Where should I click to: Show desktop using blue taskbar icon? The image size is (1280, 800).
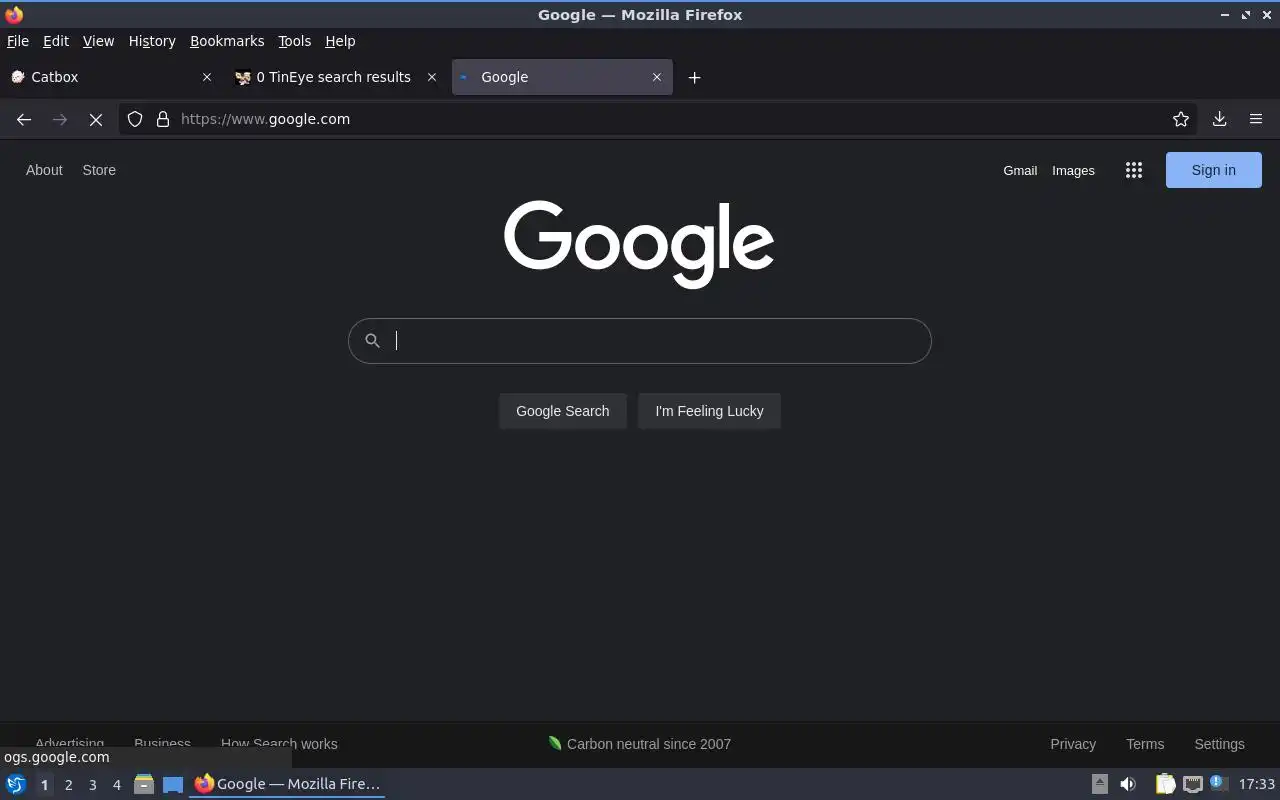(173, 784)
